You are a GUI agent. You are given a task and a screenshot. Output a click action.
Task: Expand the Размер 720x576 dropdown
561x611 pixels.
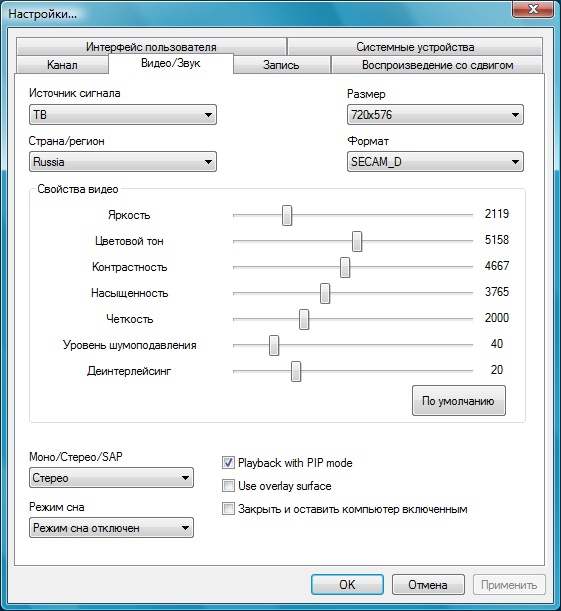click(435, 115)
